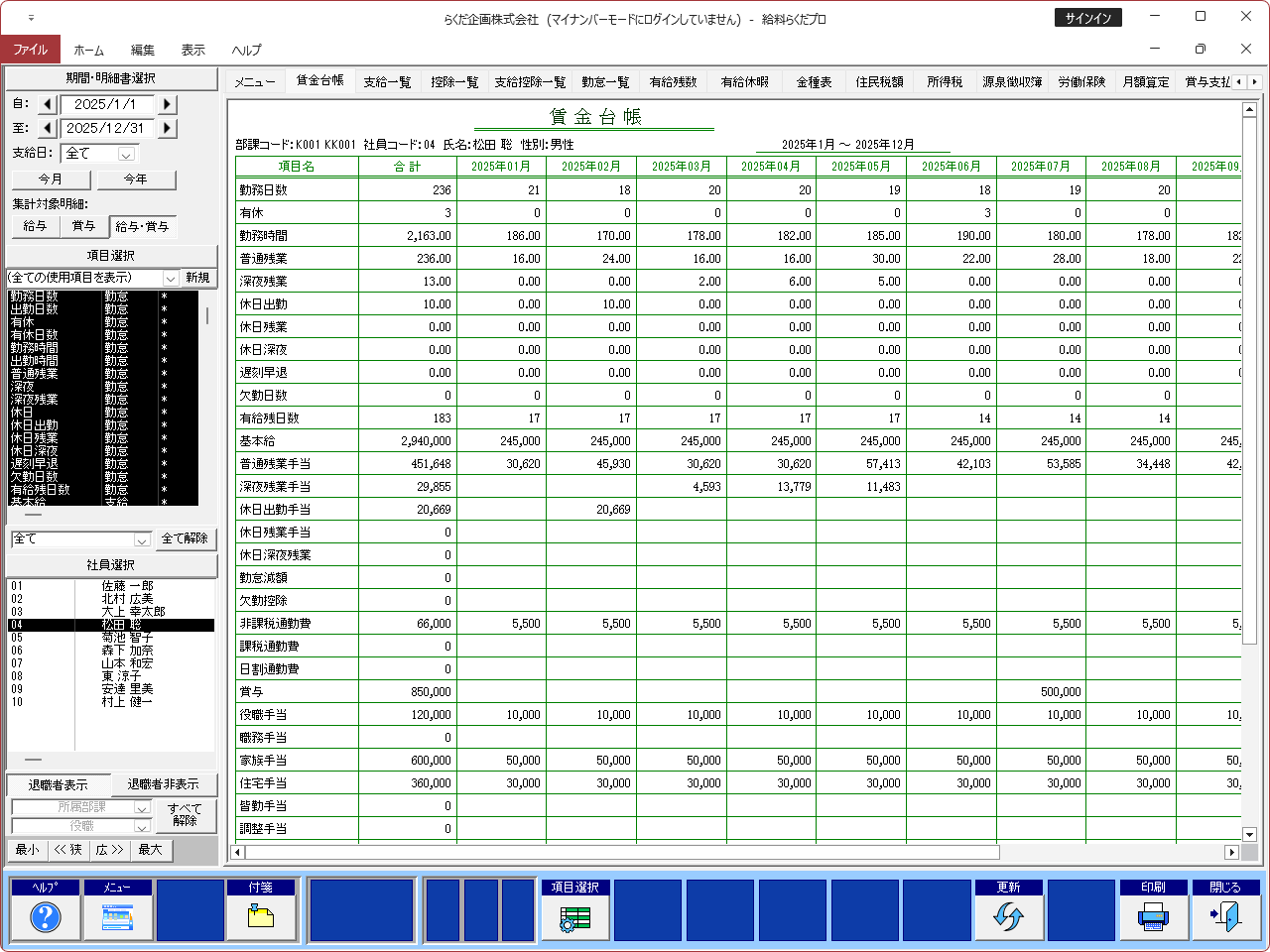Image resolution: width=1270 pixels, height=952 pixels.
Task: Open the item selection (項目選択) icon
Action: tap(575, 917)
